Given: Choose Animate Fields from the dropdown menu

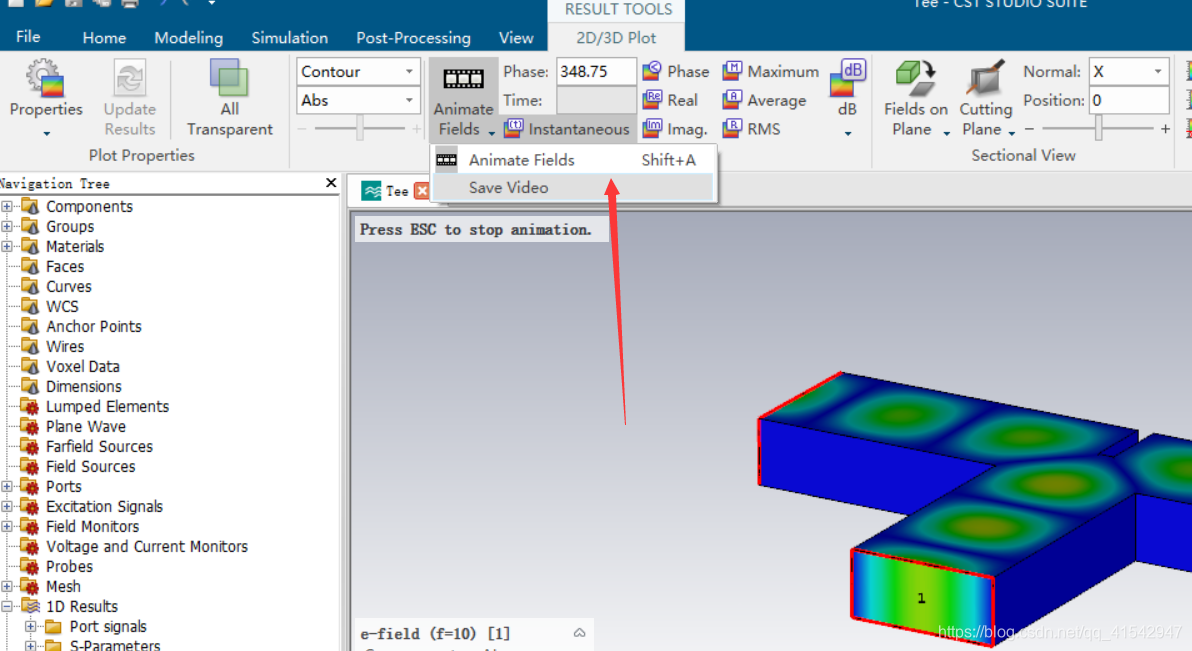Looking at the screenshot, I should click(573, 160).
